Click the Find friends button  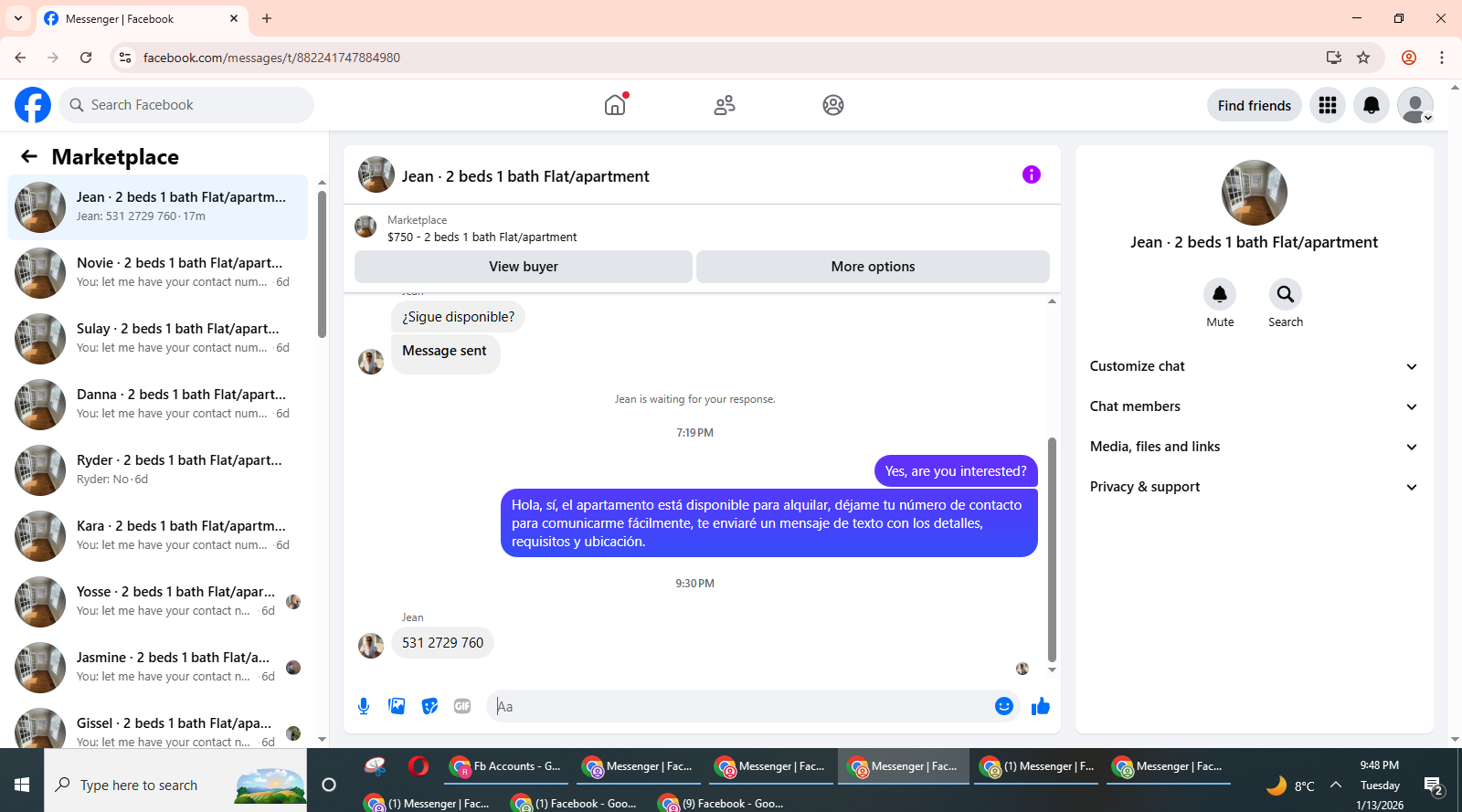(x=1255, y=105)
